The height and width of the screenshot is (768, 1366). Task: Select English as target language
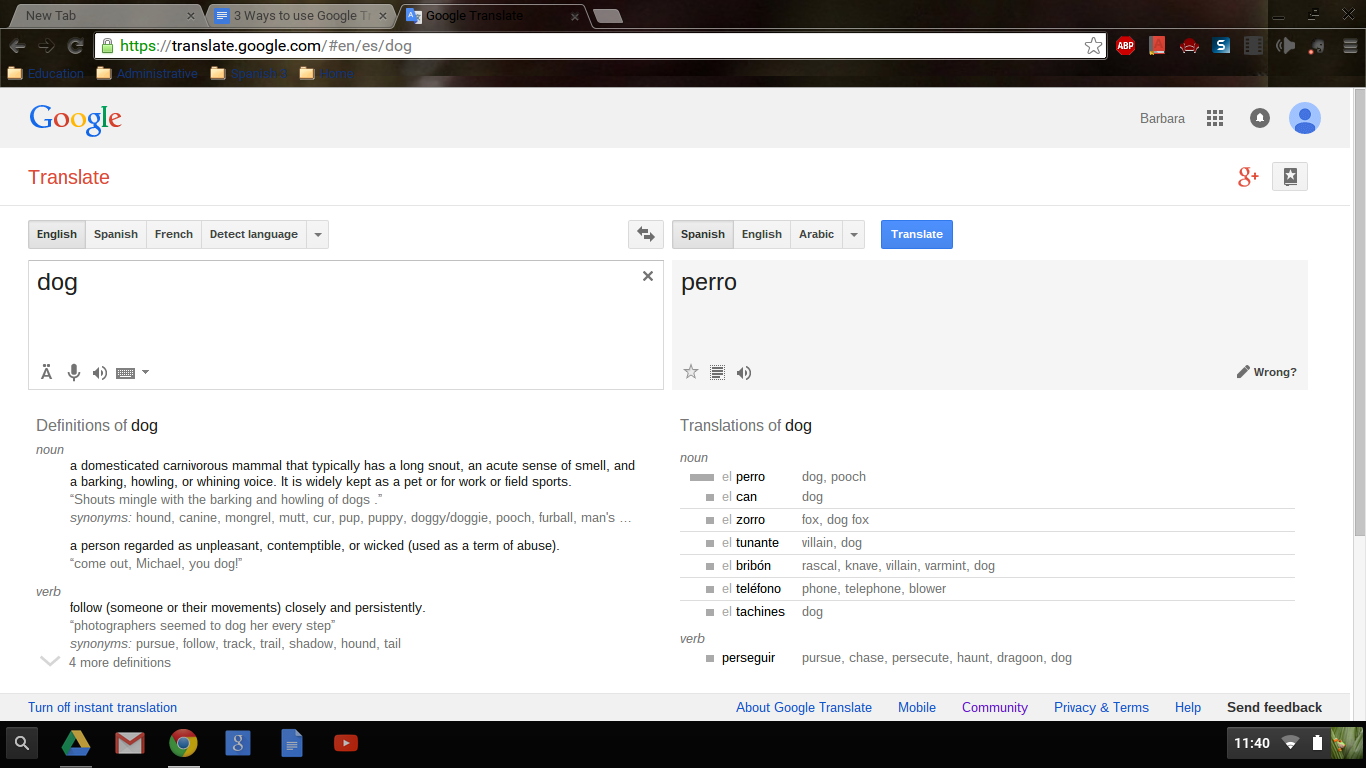point(762,234)
